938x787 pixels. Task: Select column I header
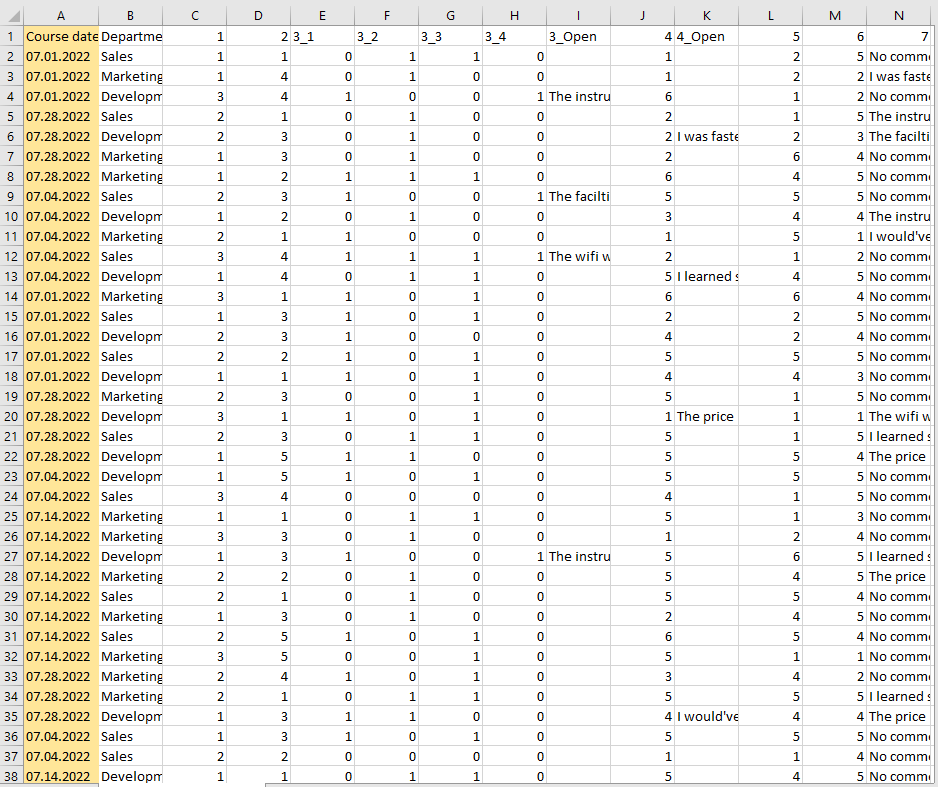(578, 14)
